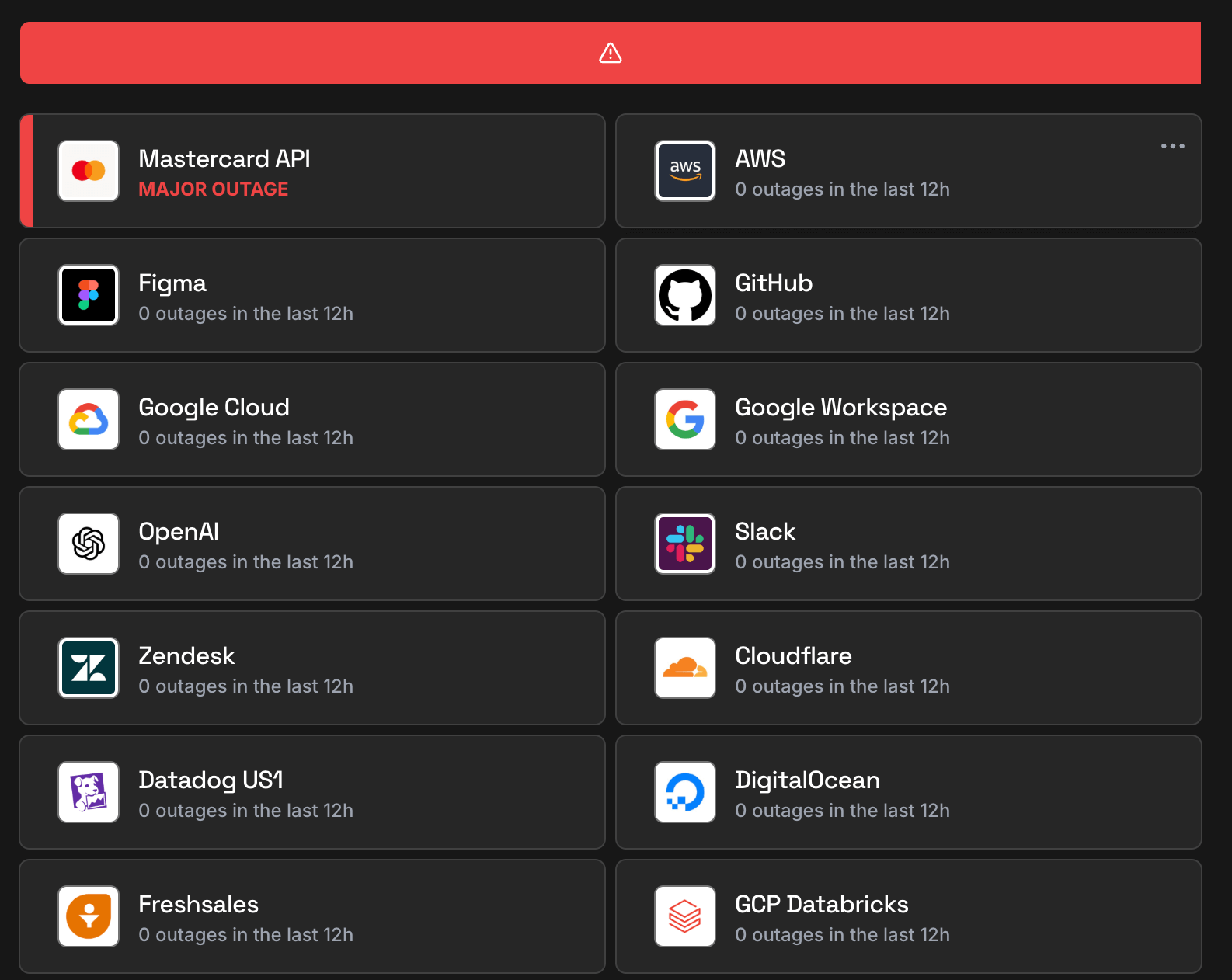Screen dimensions: 1232x980
Task: Click the Slack logo icon
Action: pyautogui.click(x=685, y=544)
